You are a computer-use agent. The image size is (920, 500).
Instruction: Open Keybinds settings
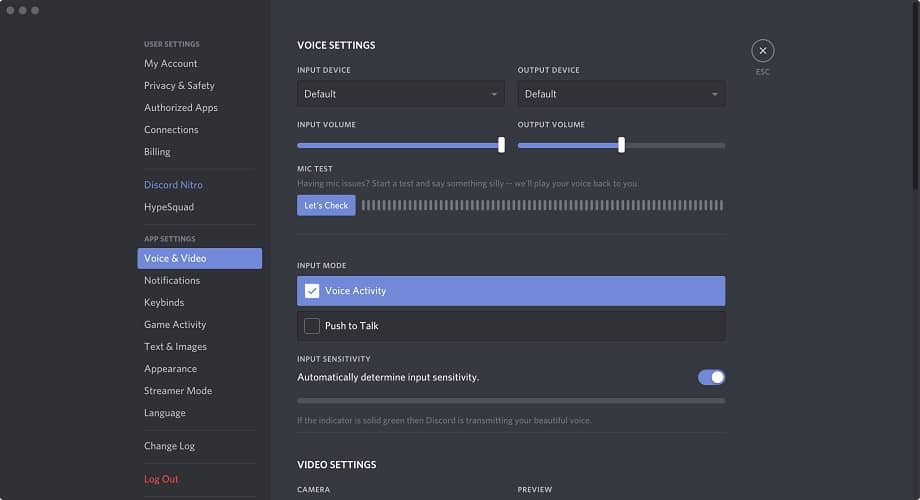pyautogui.click(x=164, y=303)
